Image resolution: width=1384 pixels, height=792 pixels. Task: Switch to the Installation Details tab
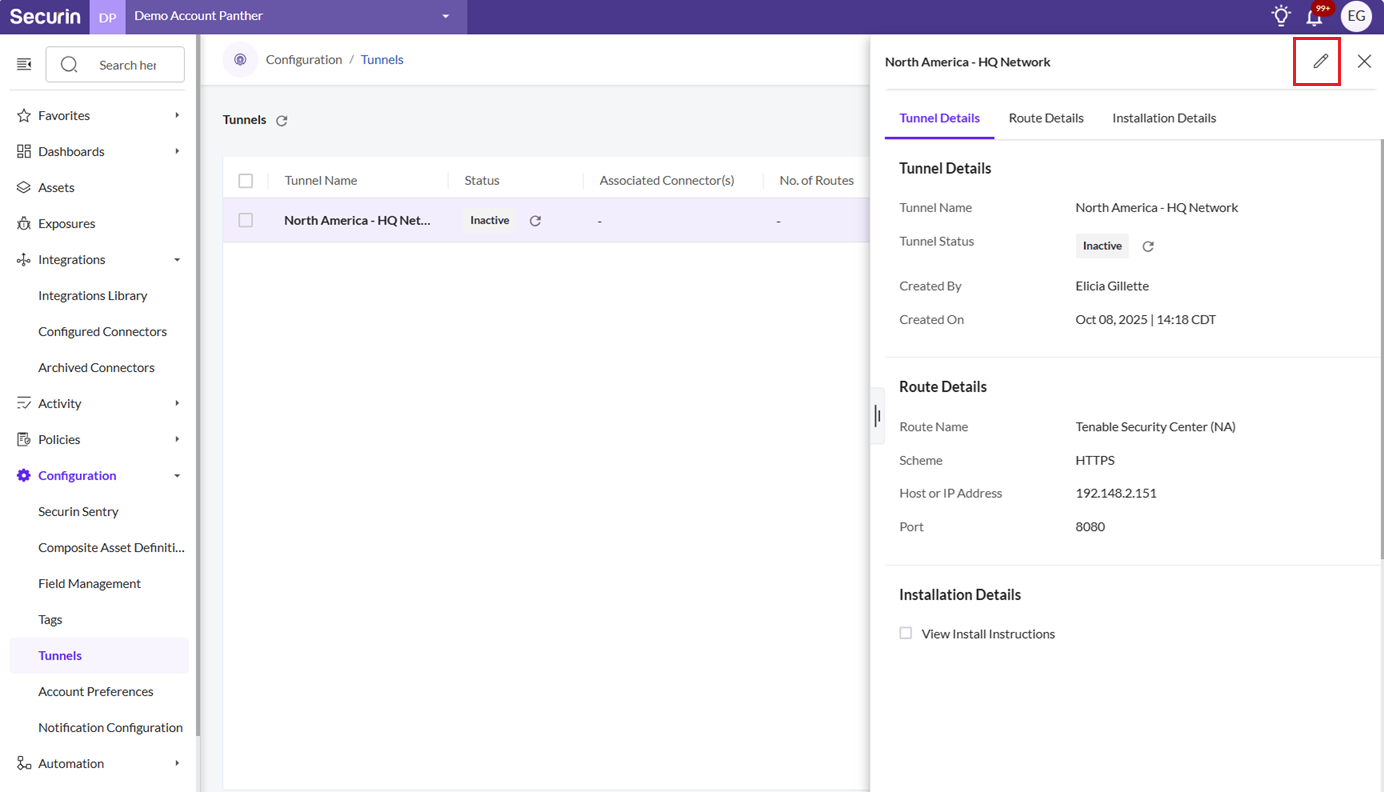[x=1164, y=118]
